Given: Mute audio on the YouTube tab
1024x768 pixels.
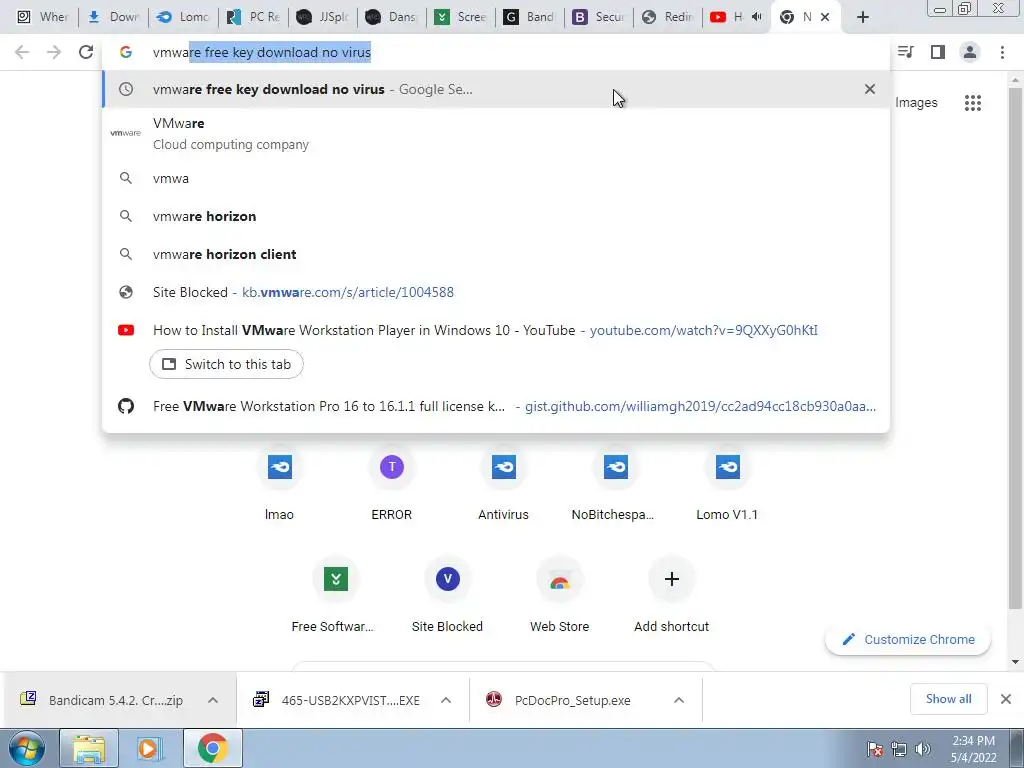Looking at the screenshot, I should 756,17.
